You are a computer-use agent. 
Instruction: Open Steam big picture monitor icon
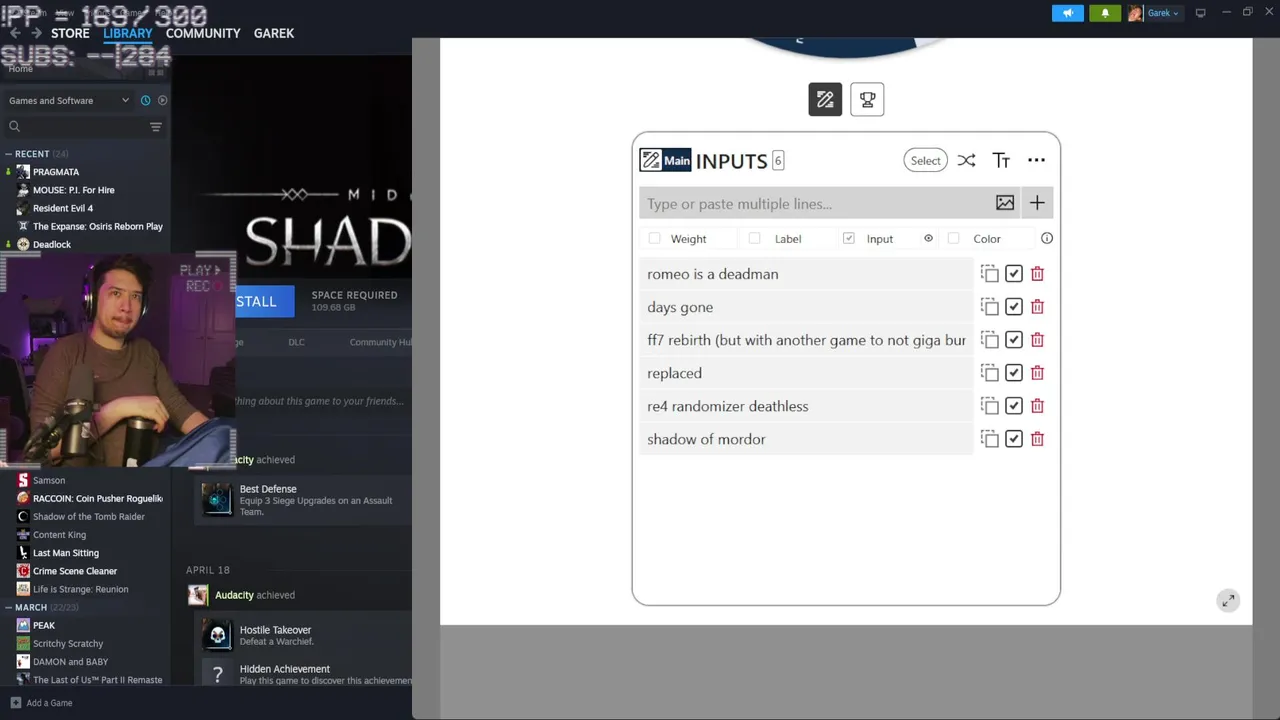1200,13
